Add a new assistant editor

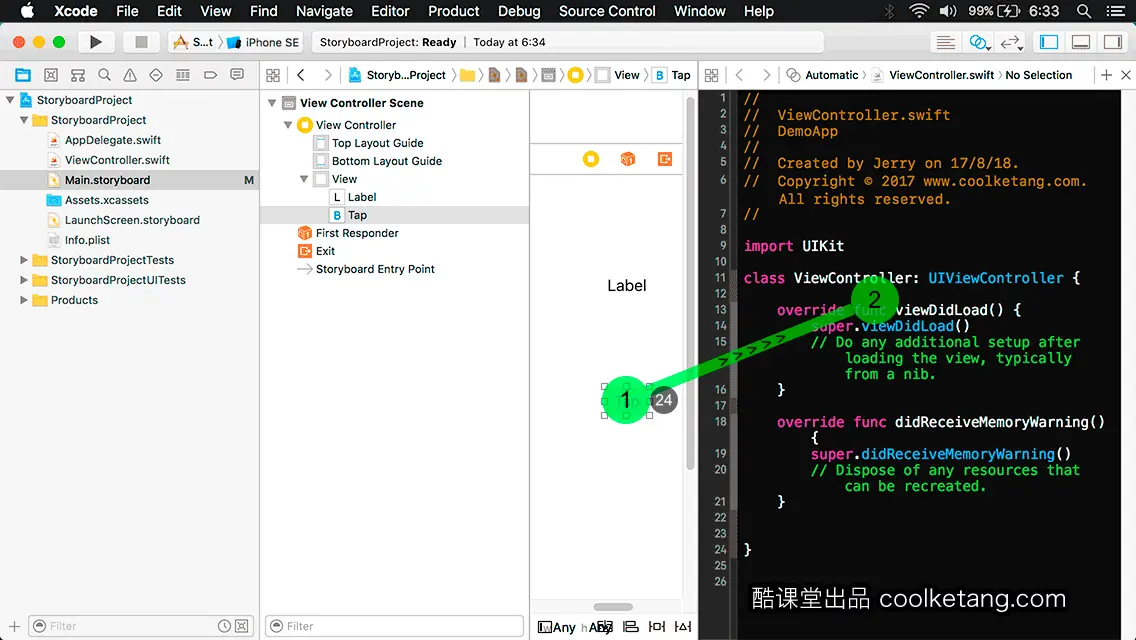point(1106,75)
